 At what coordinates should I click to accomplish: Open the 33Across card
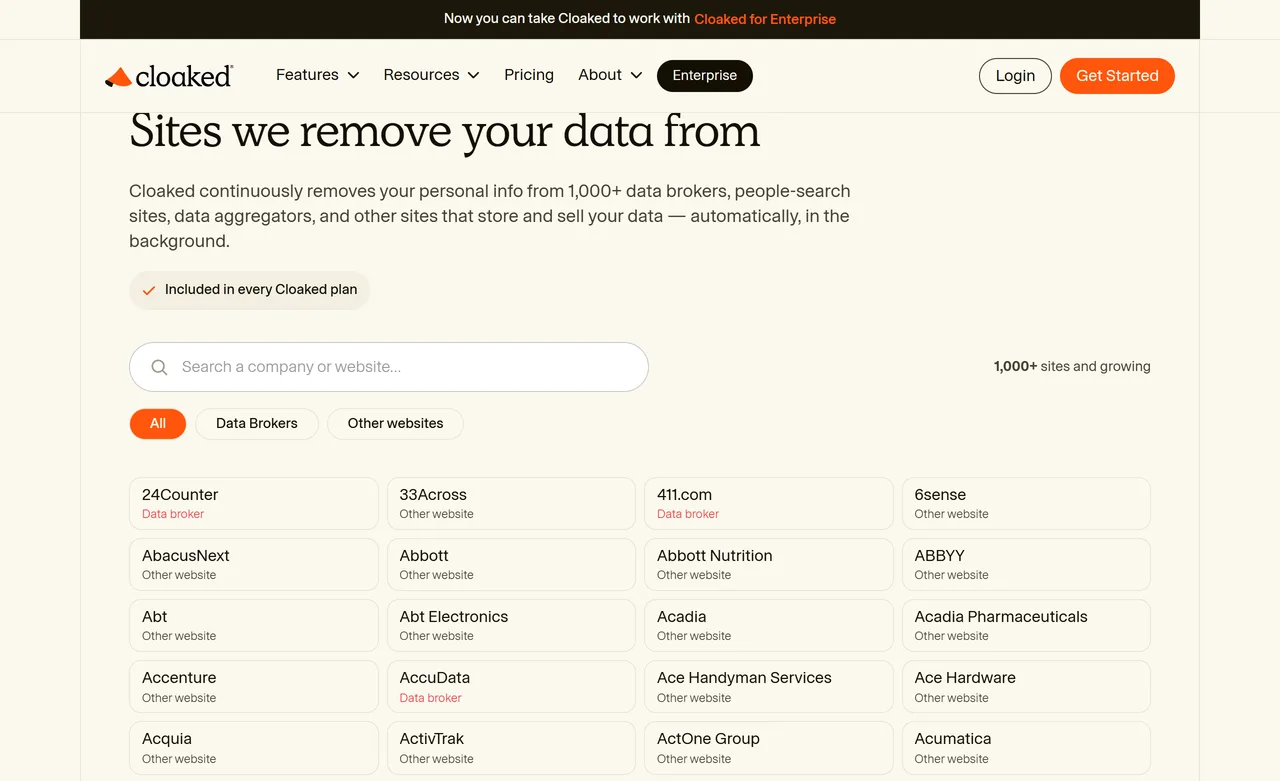[x=511, y=503]
